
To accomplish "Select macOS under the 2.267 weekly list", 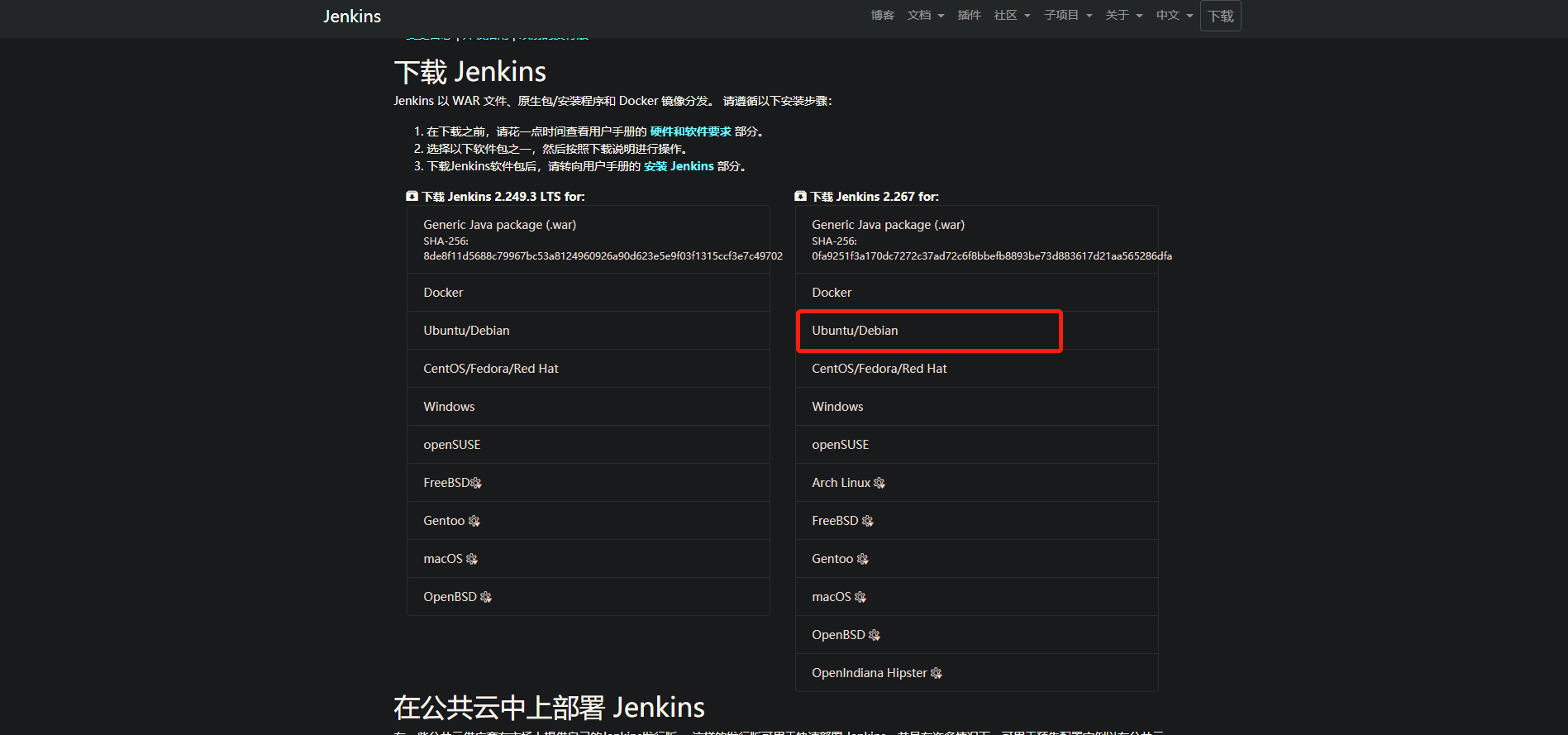I will (x=976, y=597).
